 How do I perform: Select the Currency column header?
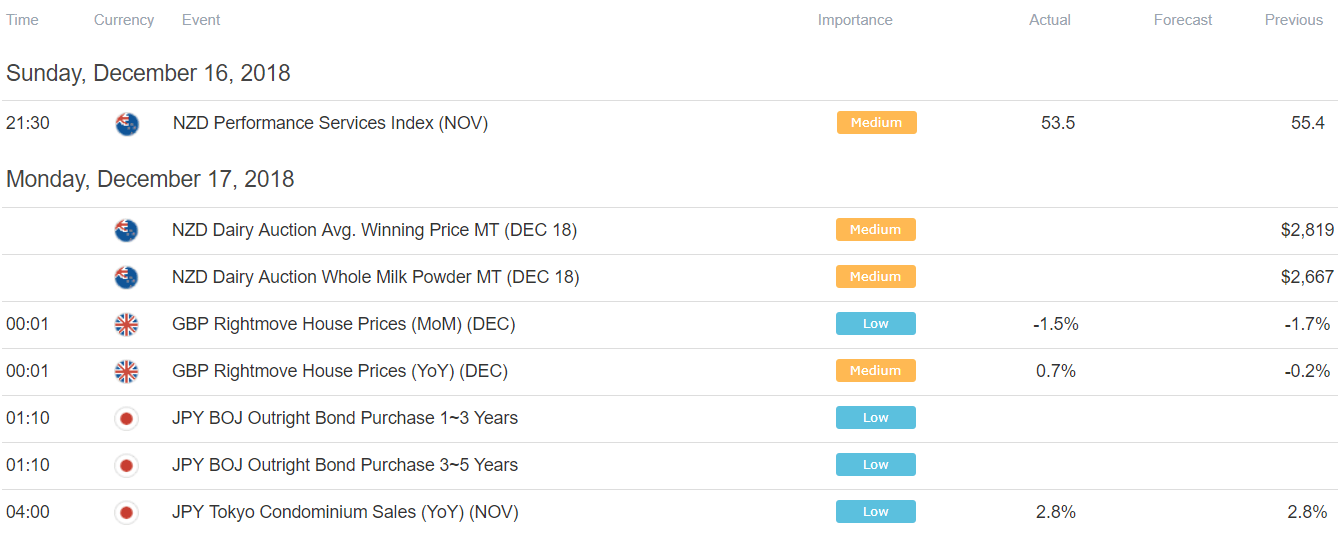(124, 20)
